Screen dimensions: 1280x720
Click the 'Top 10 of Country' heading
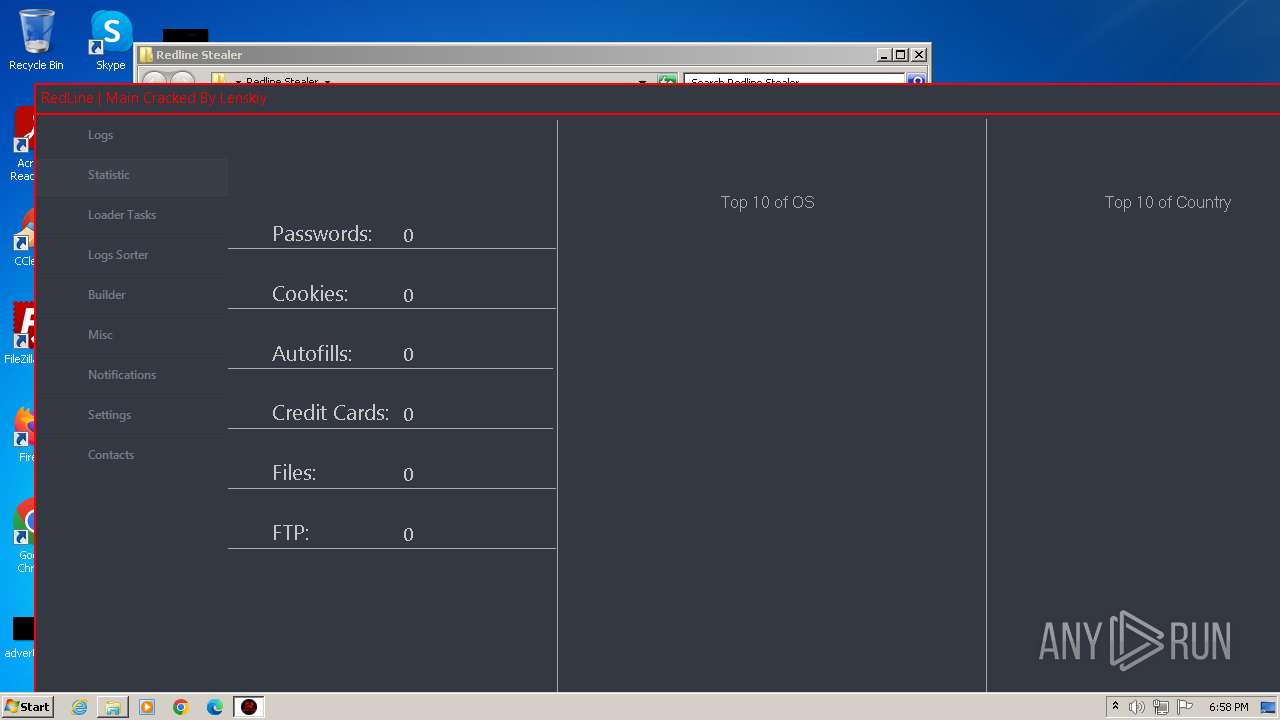pyautogui.click(x=1168, y=202)
